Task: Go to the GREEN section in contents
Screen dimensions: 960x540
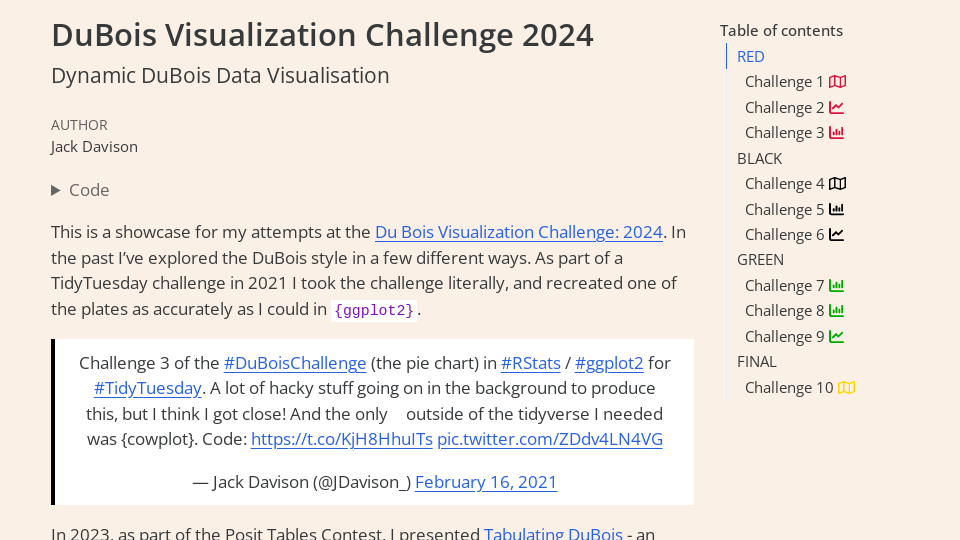Action: tap(760, 260)
